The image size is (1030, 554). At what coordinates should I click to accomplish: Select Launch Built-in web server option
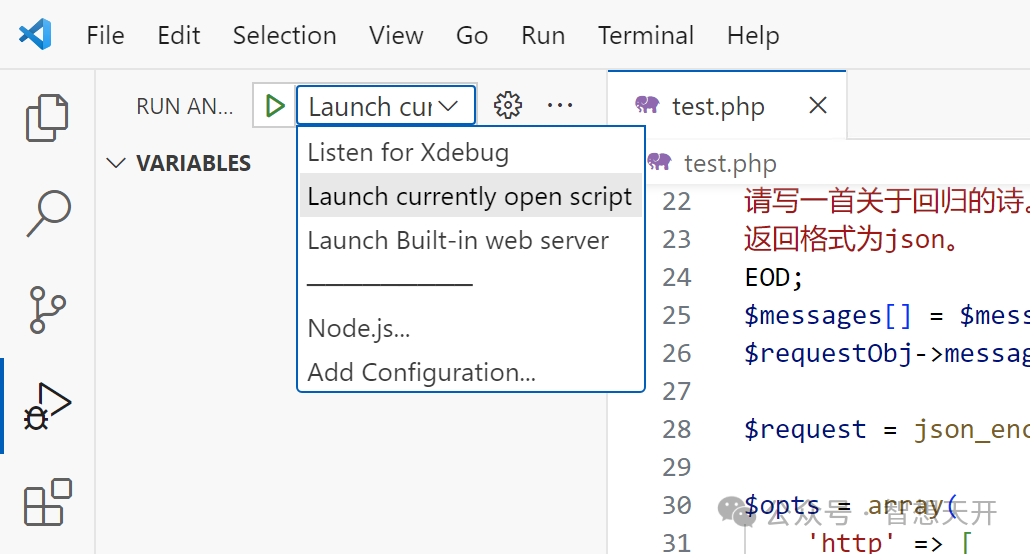(x=458, y=241)
